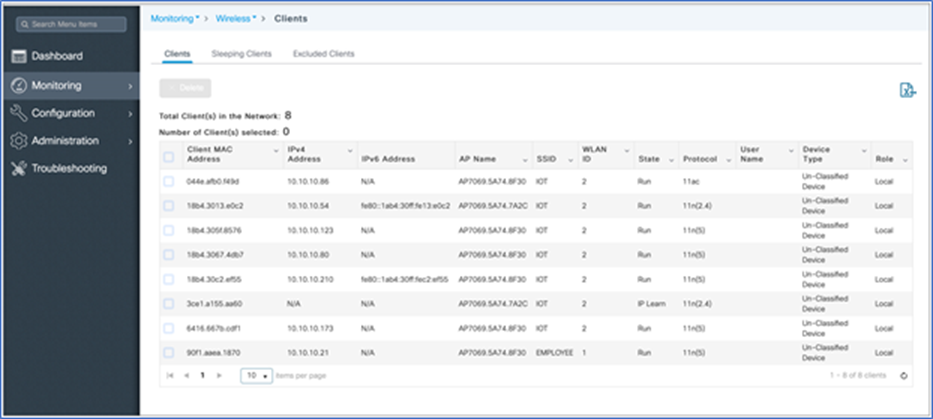
Task: Select the checkbox for 18b4.305f.8576
Action: pos(169,230)
